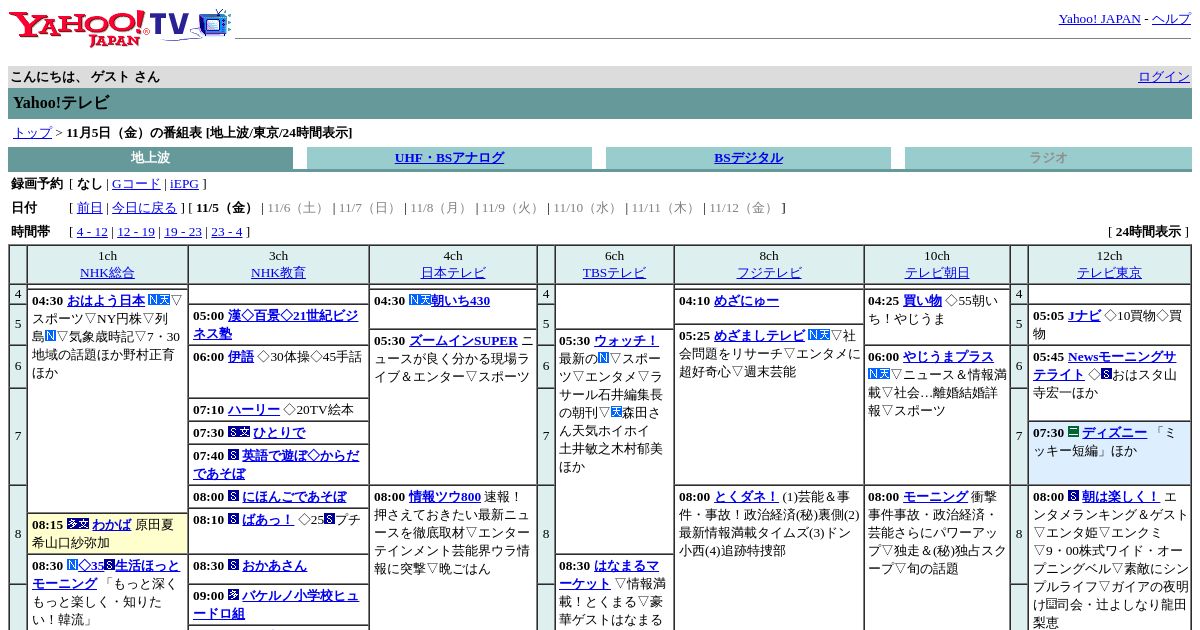Viewport: 1200px width, 630px height.
Task: Open テレビ朝日 channel link
Action: click(937, 273)
